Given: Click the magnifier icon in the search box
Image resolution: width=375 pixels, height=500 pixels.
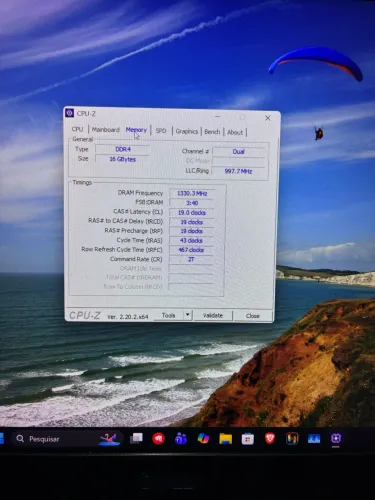Looking at the screenshot, I should coord(20,439).
